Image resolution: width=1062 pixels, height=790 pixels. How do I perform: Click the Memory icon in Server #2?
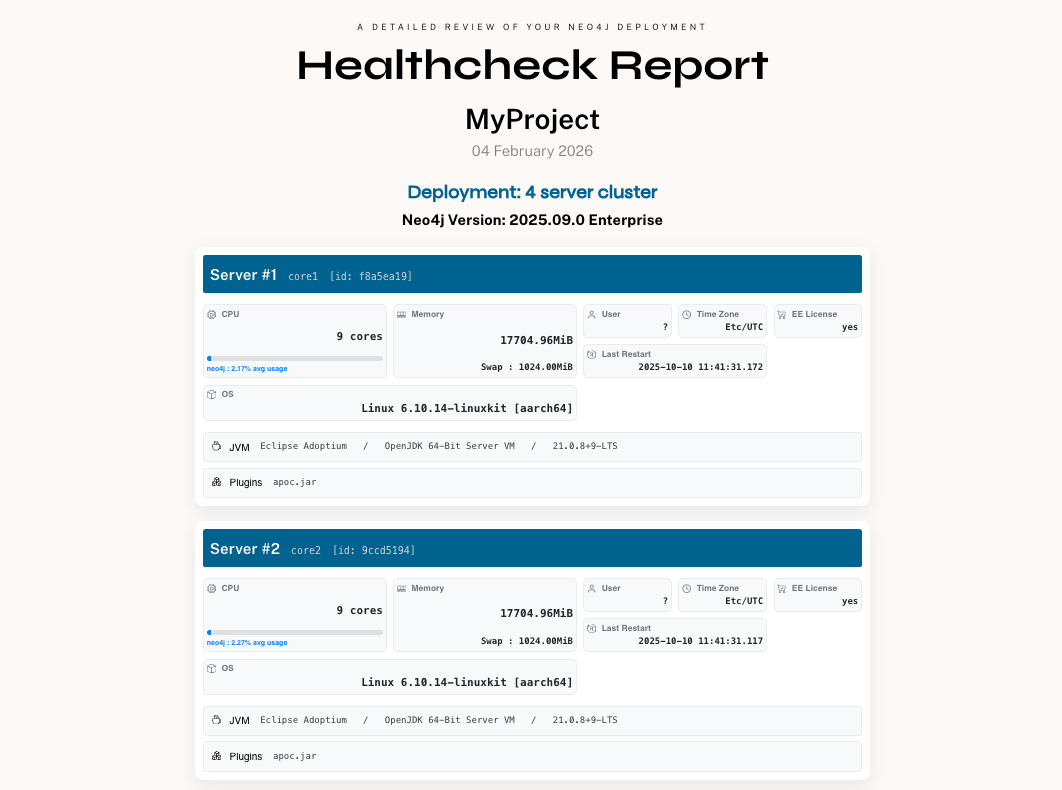[402, 589]
